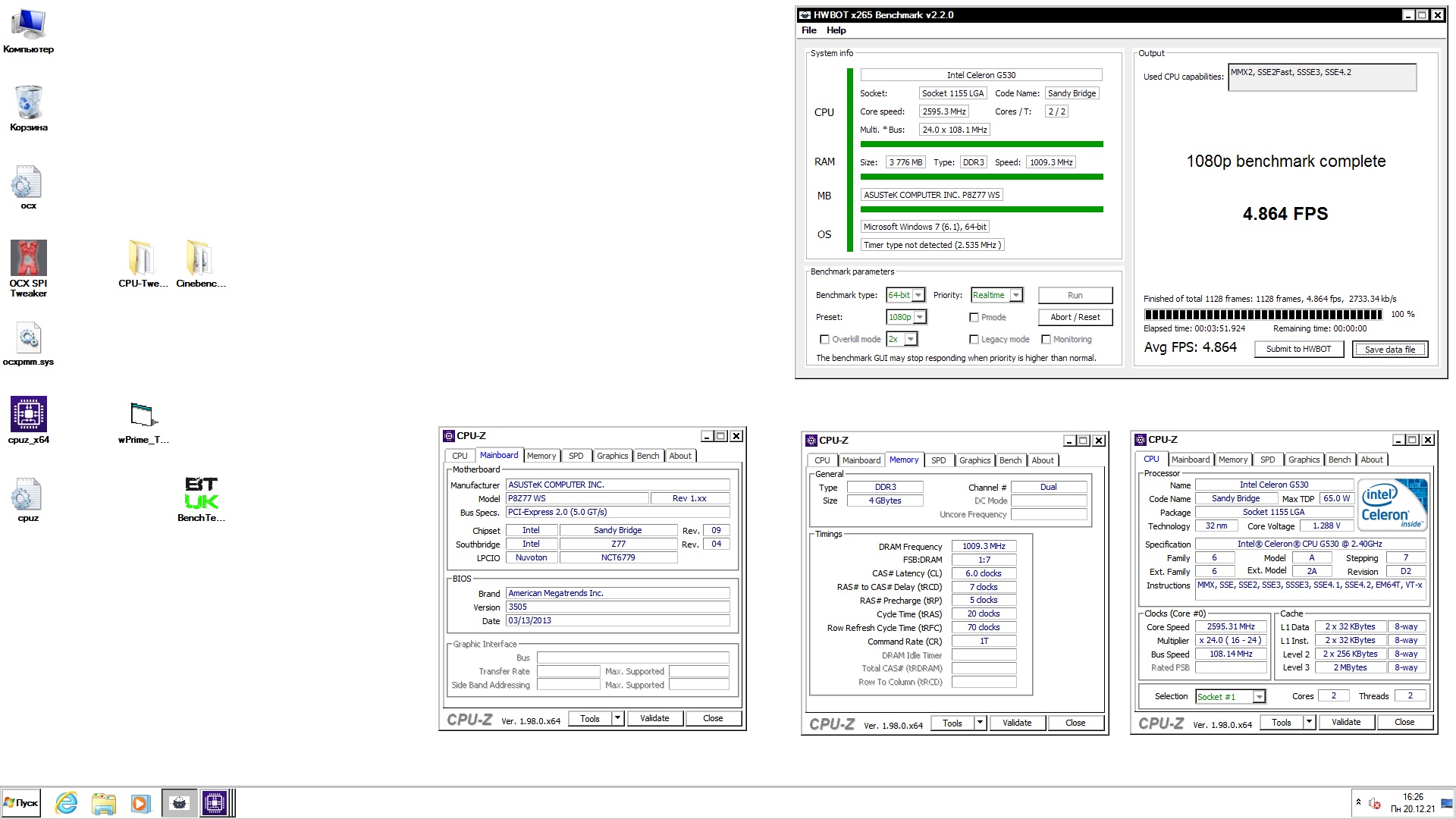The image size is (1456, 819).
Task: Click the Used CPU capabilities text box
Action: pyautogui.click(x=1322, y=77)
